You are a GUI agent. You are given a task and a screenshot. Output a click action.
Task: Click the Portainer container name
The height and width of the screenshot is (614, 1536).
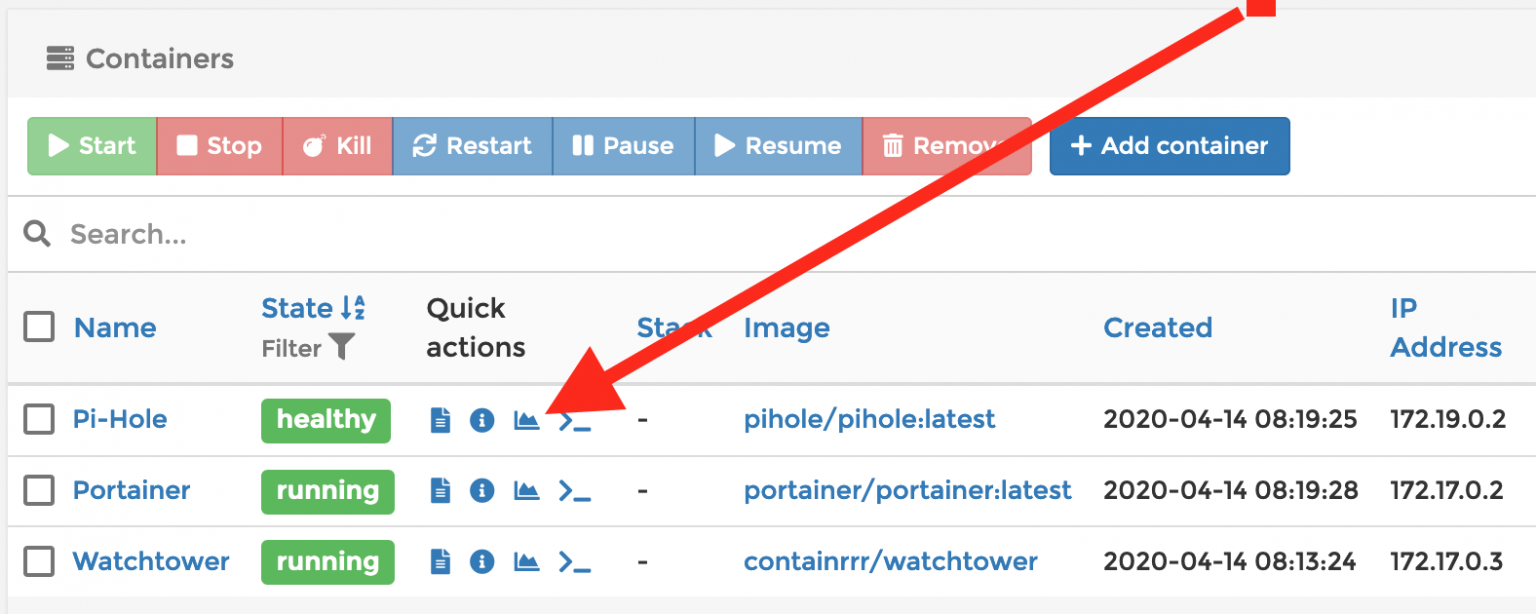pos(131,491)
